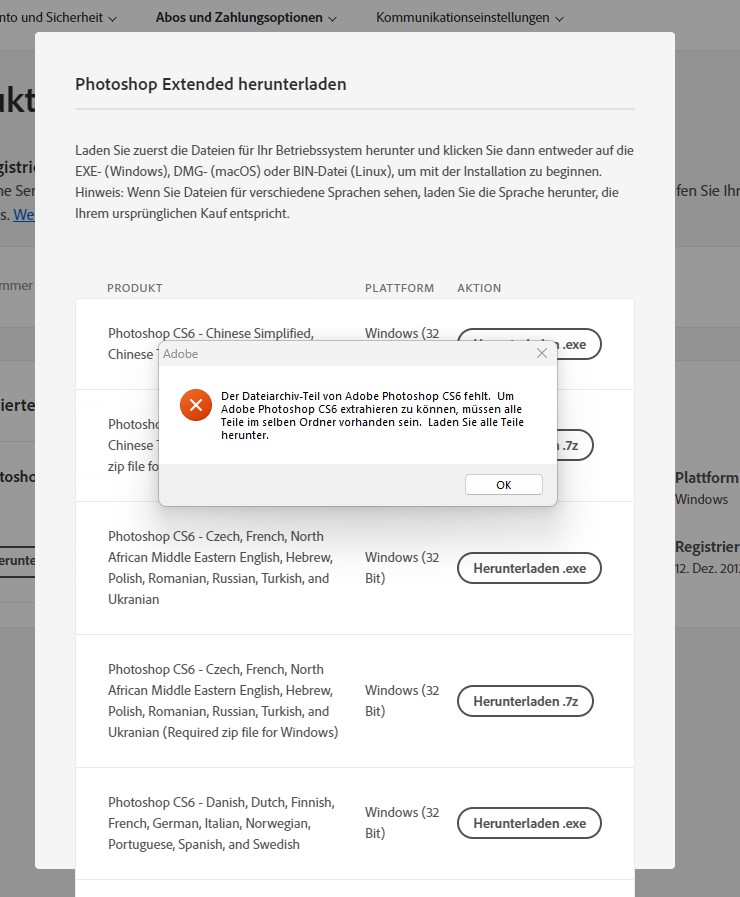This screenshot has height=897, width=740.
Task: Click the chevron beside Abos und Zahlungsoptionen
Action: tap(333, 17)
